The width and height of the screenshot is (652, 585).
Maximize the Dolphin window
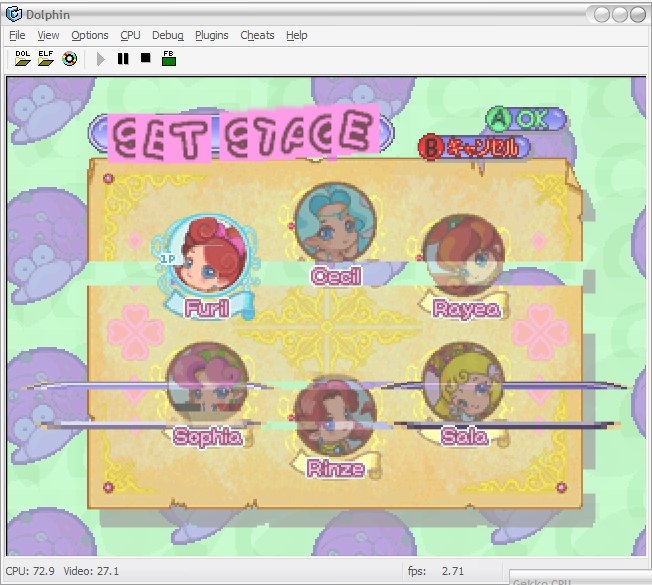[620, 15]
